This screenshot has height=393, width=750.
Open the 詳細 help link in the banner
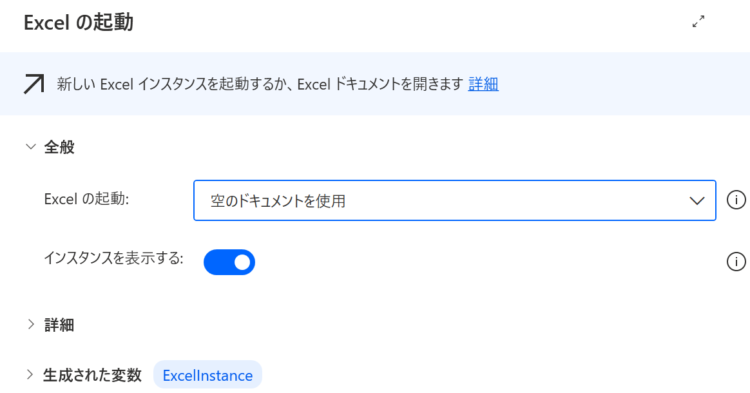(x=483, y=84)
